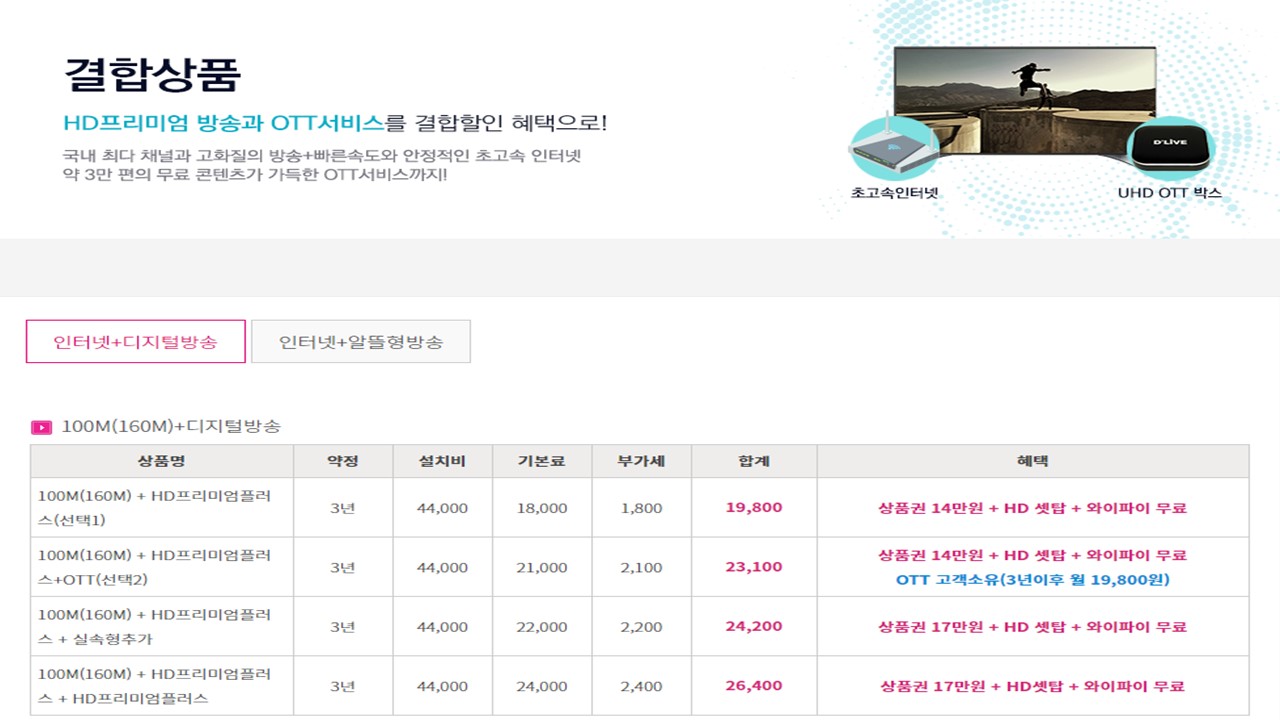Image resolution: width=1280 pixels, height=720 pixels.
Task: Click the 3년 contract cell in 선택2 row
Action: tap(343, 567)
